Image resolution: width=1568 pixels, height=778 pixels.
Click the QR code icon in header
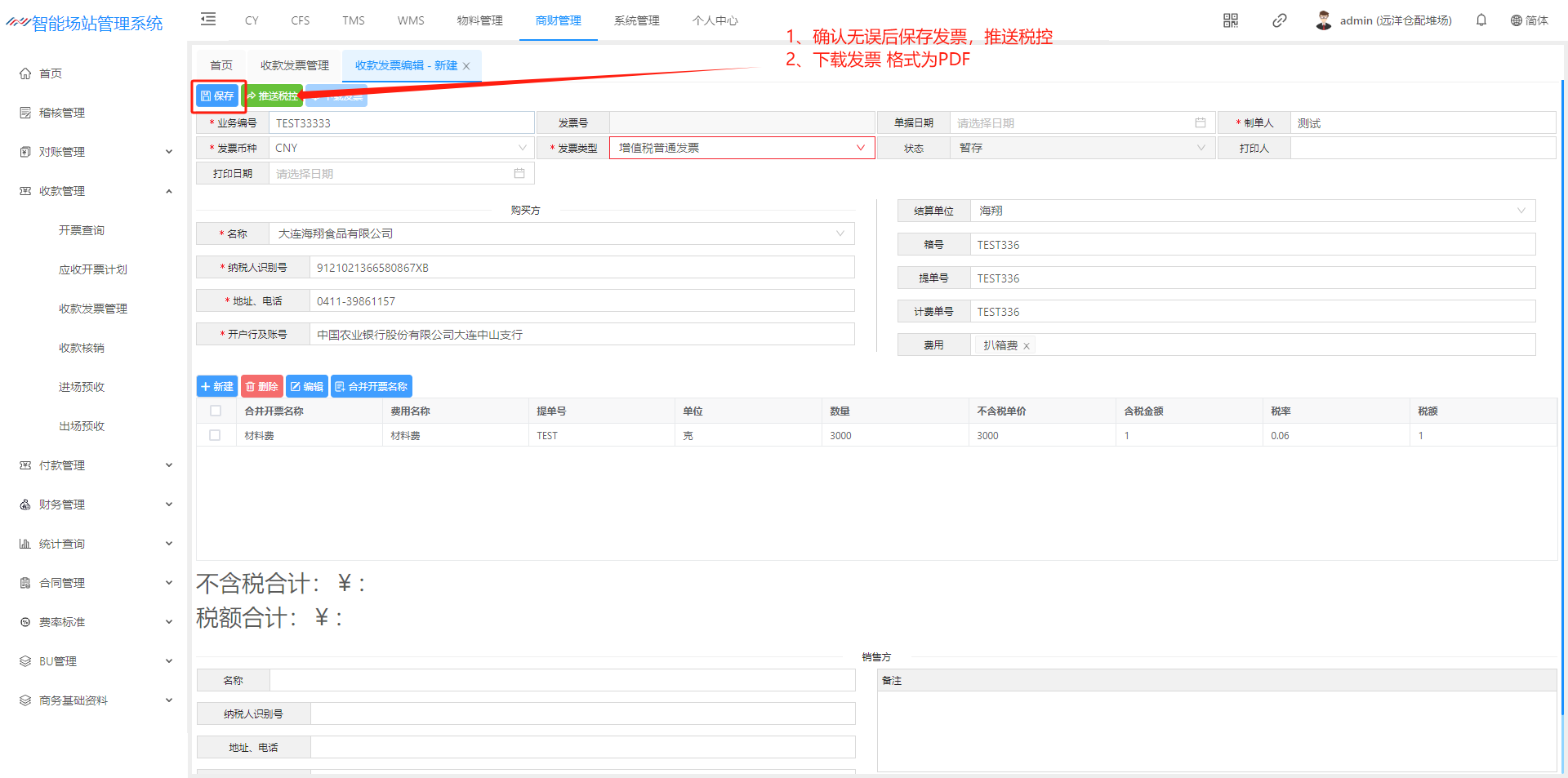[1230, 20]
